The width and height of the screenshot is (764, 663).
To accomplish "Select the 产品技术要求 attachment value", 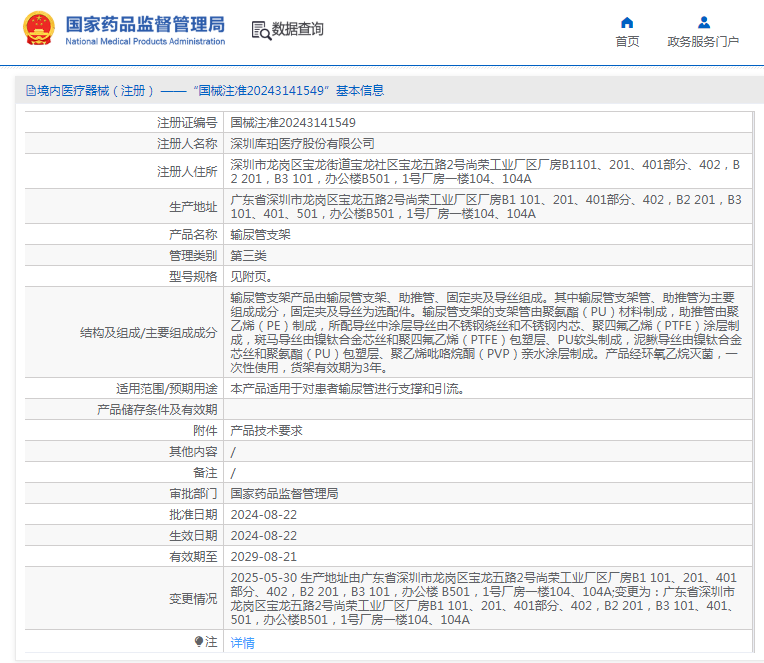I will click(x=267, y=431).
